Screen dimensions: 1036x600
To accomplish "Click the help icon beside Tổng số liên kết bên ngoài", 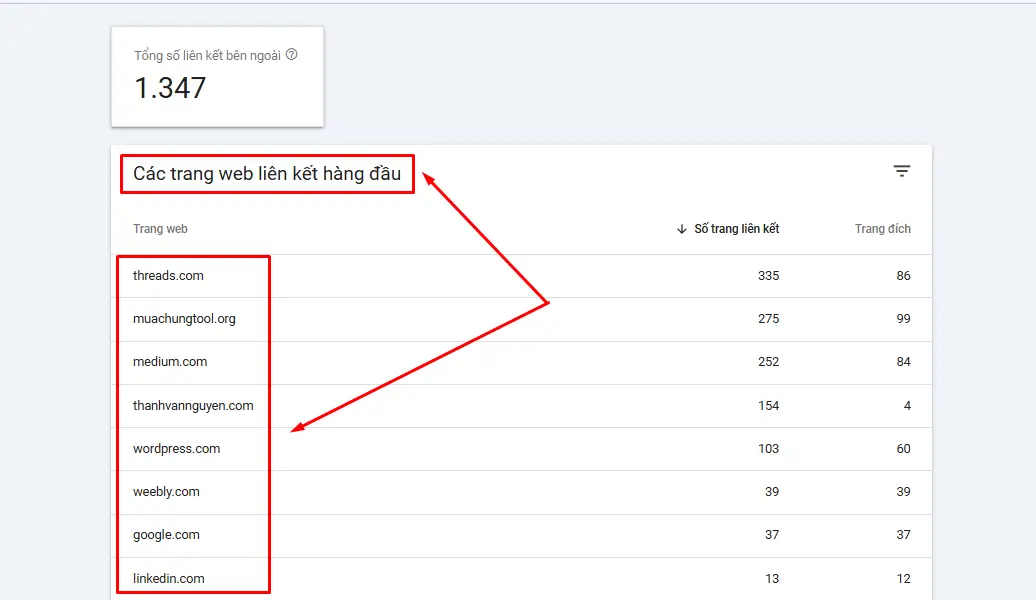I will click(291, 55).
